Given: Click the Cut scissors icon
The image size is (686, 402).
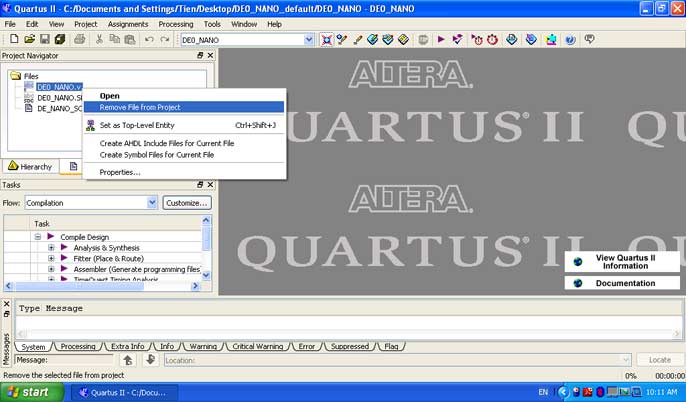Looking at the screenshot, I should tap(100, 39).
